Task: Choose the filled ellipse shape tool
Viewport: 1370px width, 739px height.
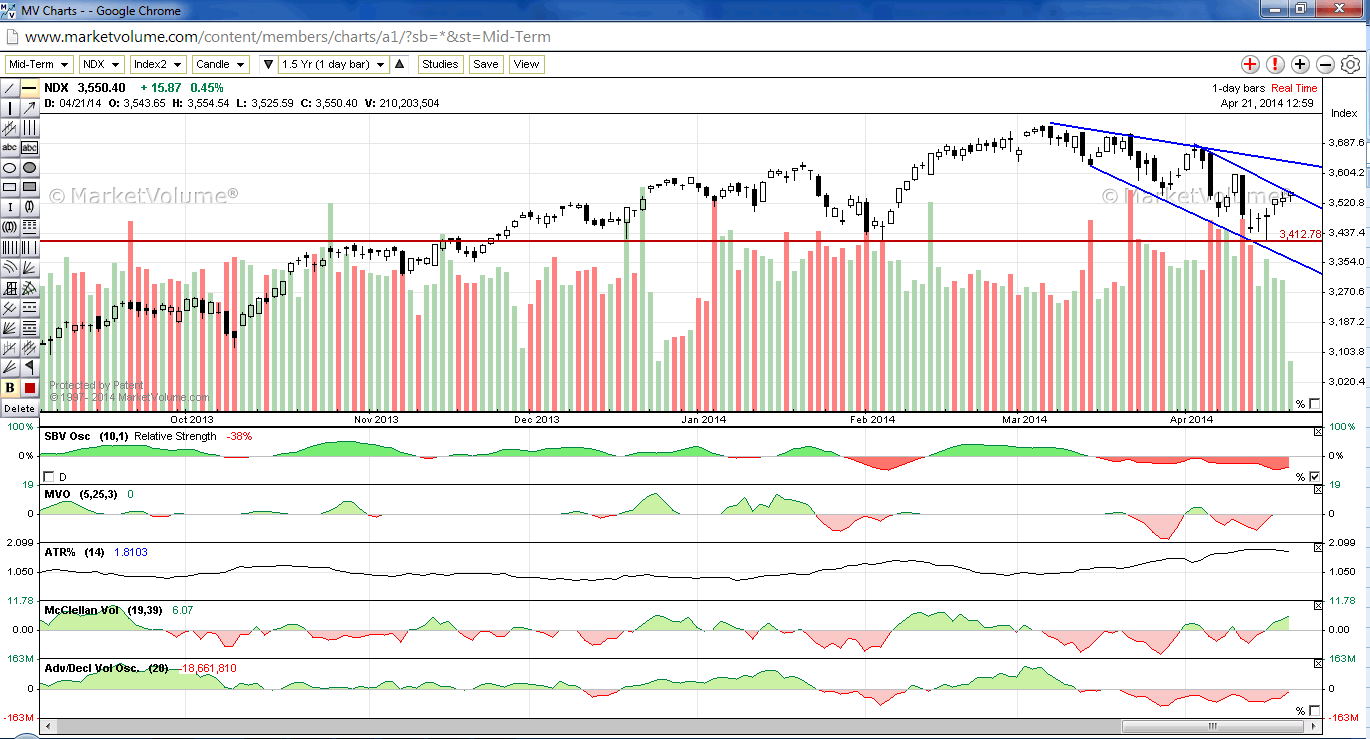Action: 29,168
